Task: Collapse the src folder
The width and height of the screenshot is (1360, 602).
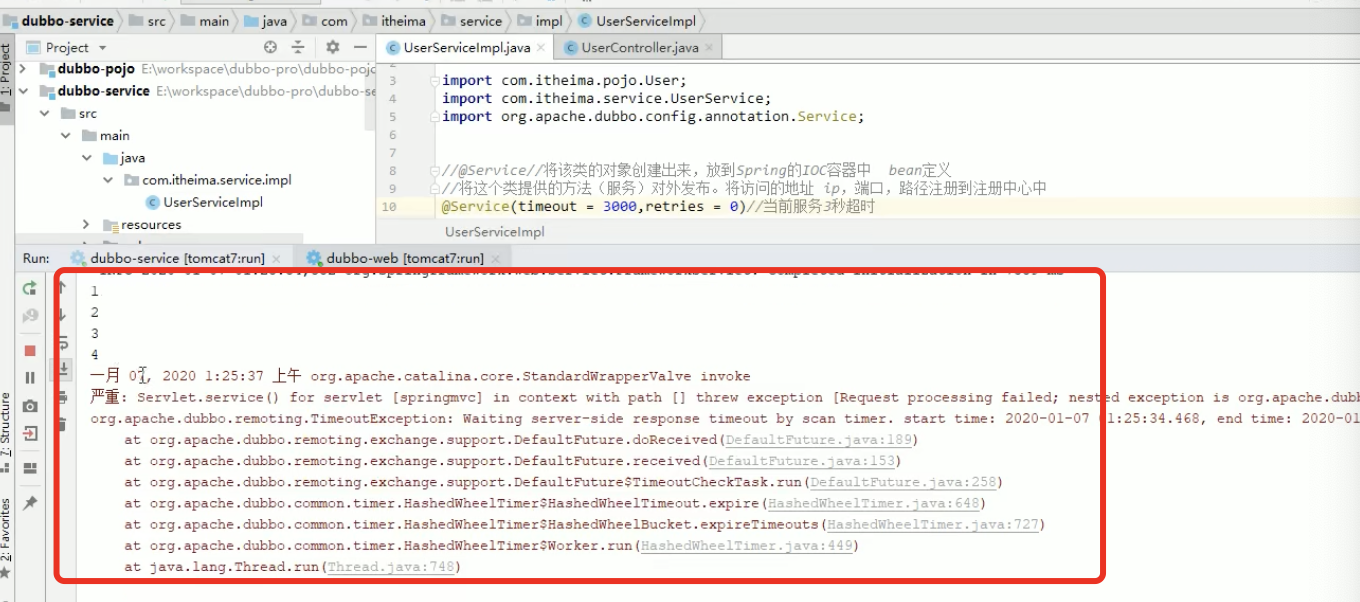Action: [44, 113]
